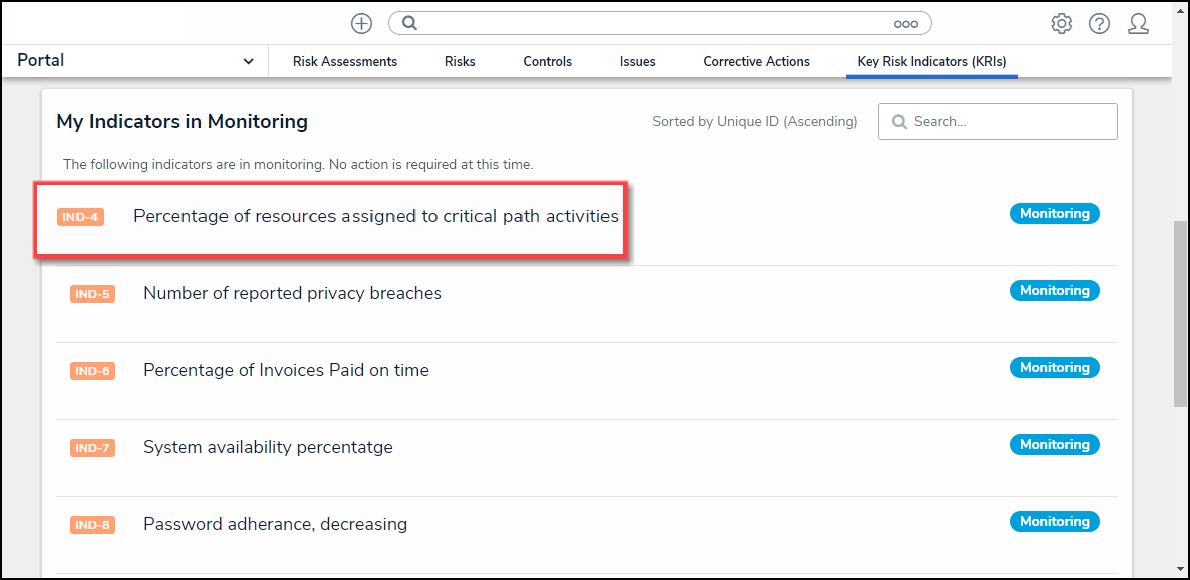The image size is (1190, 580).
Task: Open Number of reported privacy breaches
Action: tap(292, 293)
